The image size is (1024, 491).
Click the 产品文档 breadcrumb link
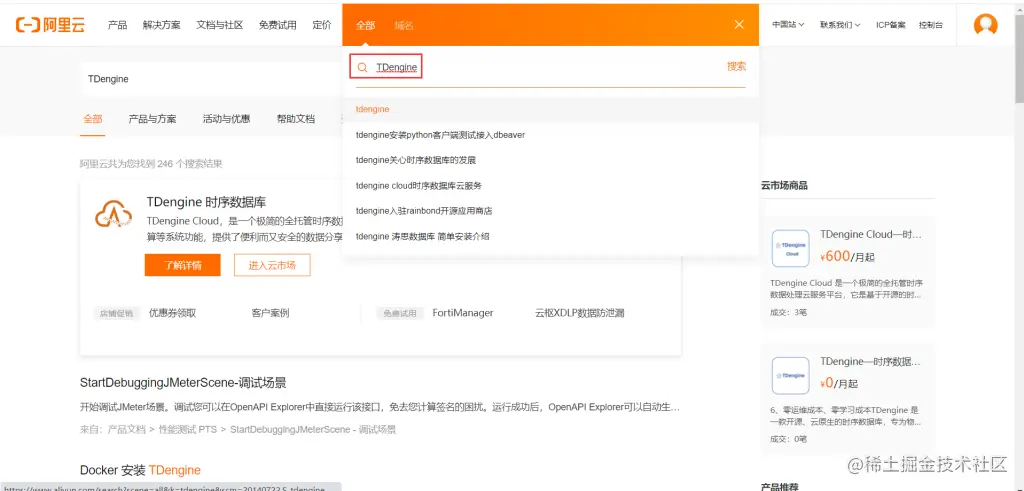coord(127,430)
